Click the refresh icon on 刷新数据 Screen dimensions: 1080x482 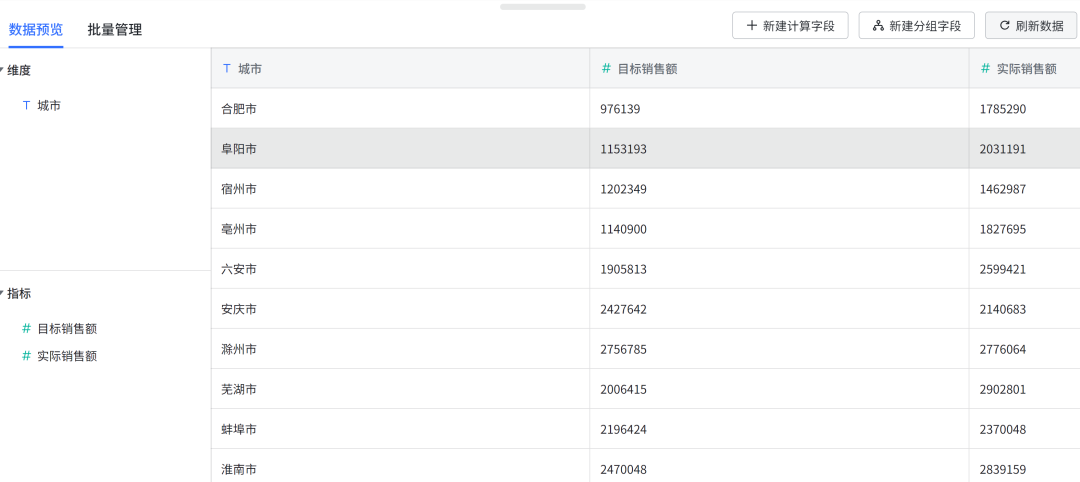[1004, 26]
